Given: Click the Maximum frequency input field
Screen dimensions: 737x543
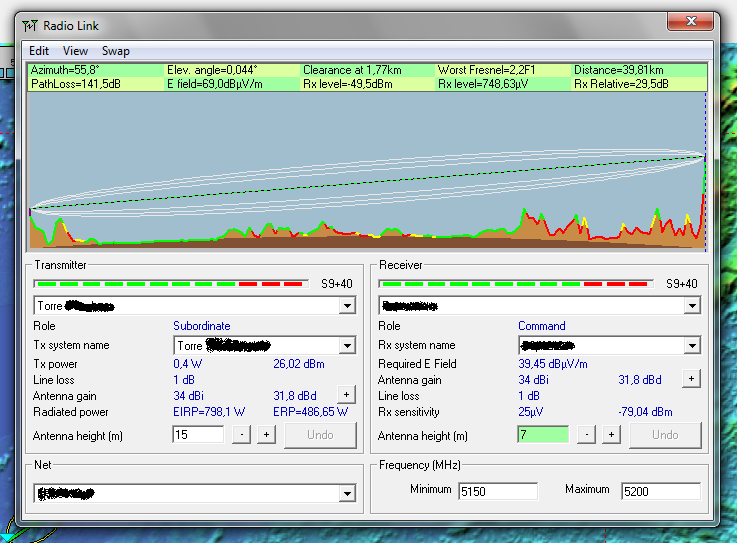Looking at the screenshot, I should 659,491.
